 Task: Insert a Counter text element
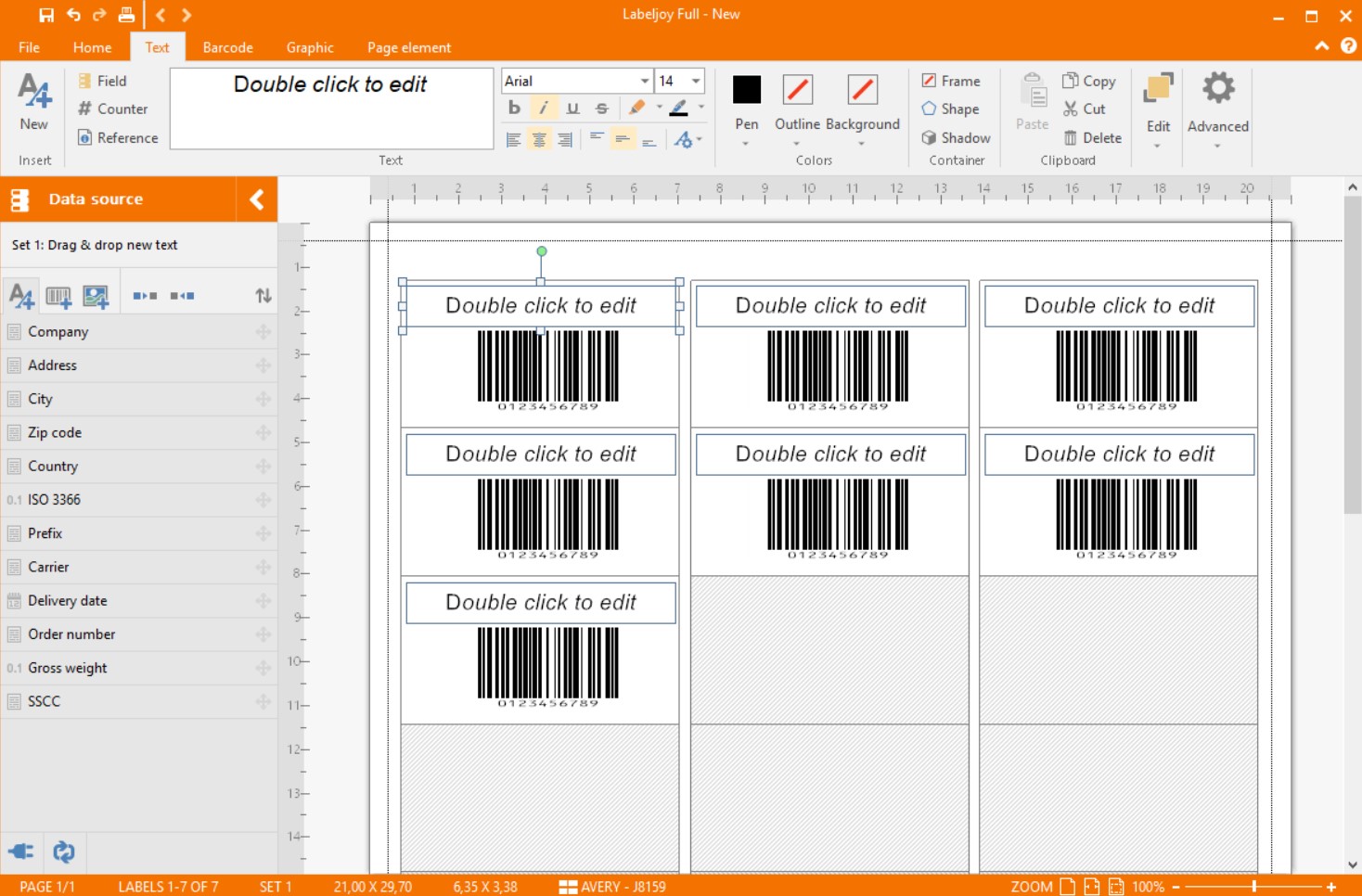112,109
